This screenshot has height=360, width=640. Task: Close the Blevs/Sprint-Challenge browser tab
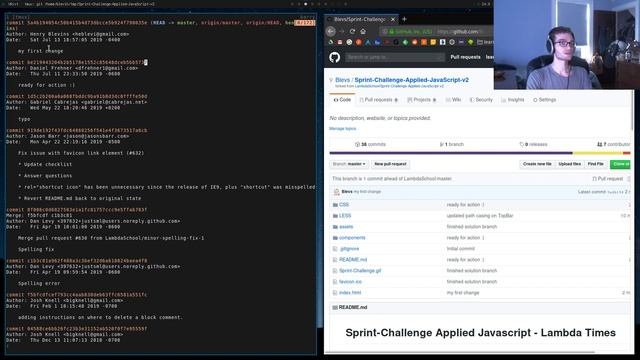(x=393, y=19)
